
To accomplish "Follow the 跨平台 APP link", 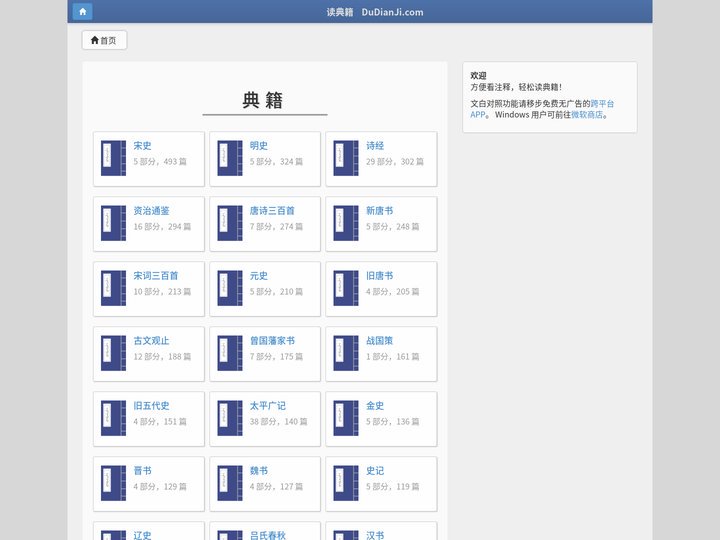I will (602, 104).
